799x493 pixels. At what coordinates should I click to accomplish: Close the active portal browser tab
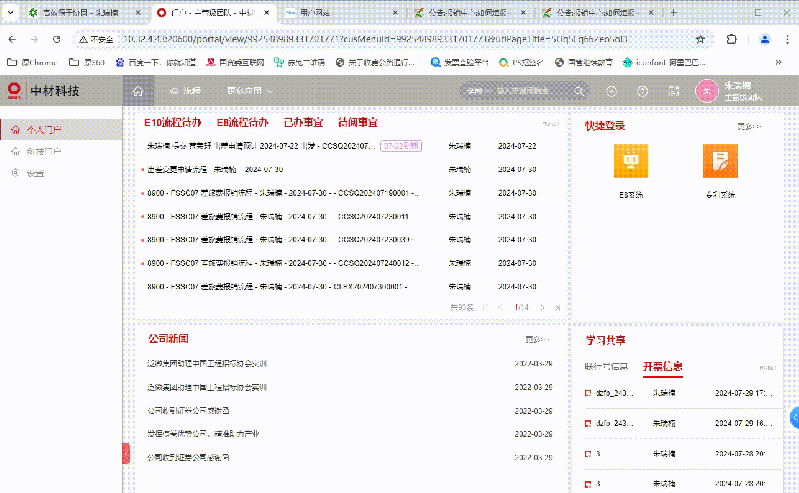[267, 13]
